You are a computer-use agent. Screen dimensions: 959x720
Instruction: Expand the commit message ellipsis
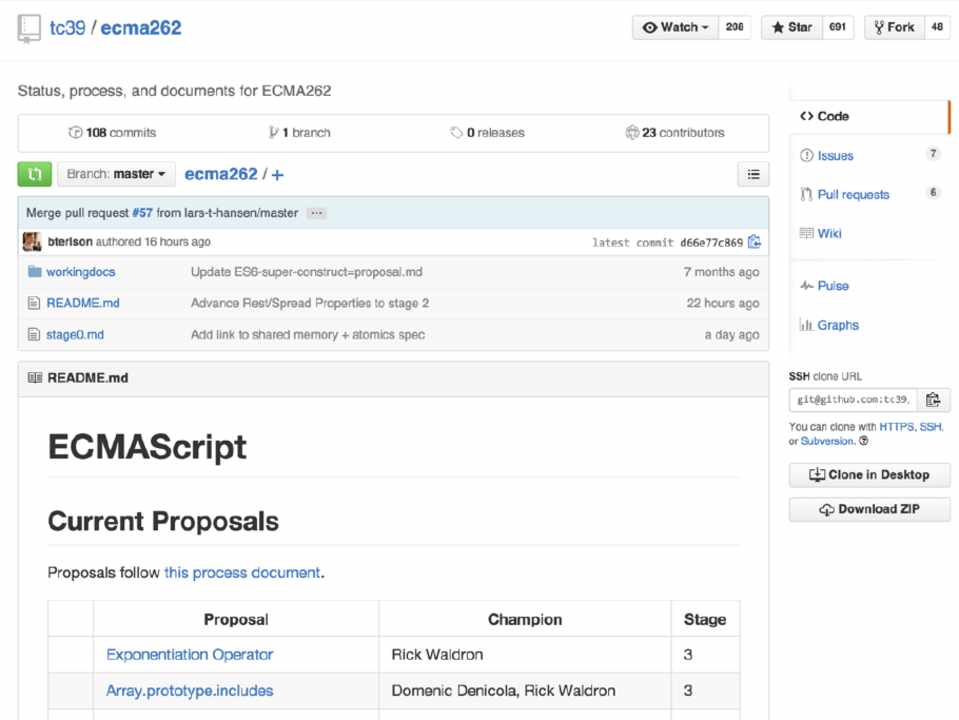pos(316,213)
